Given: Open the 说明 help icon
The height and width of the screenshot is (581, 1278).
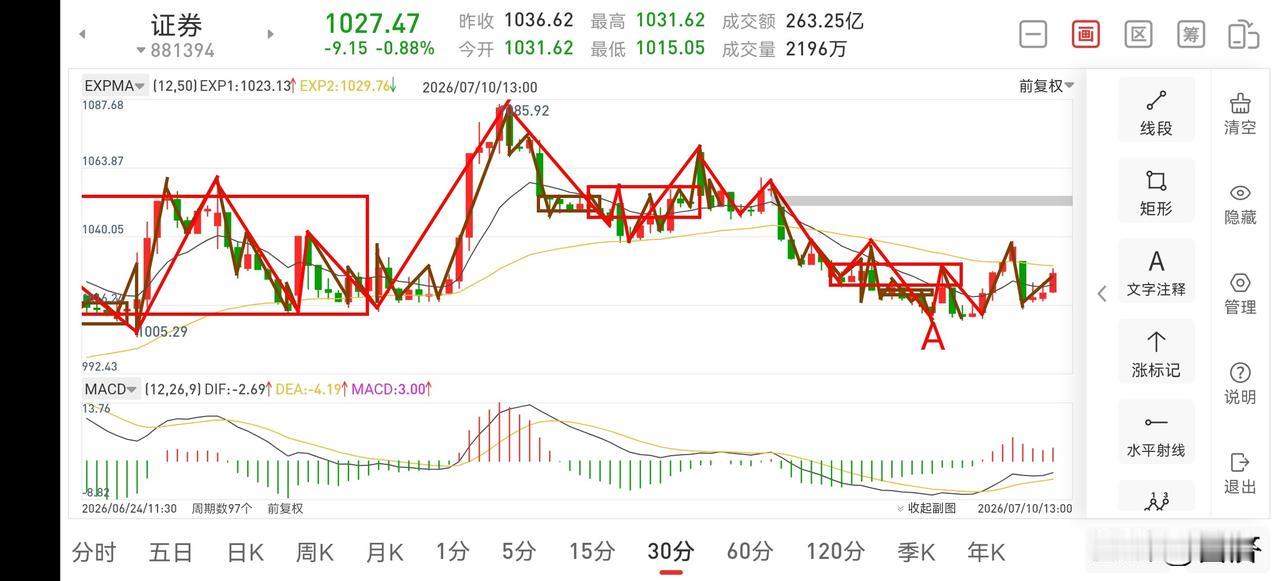Looking at the screenshot, I should tap(1240, 383).
